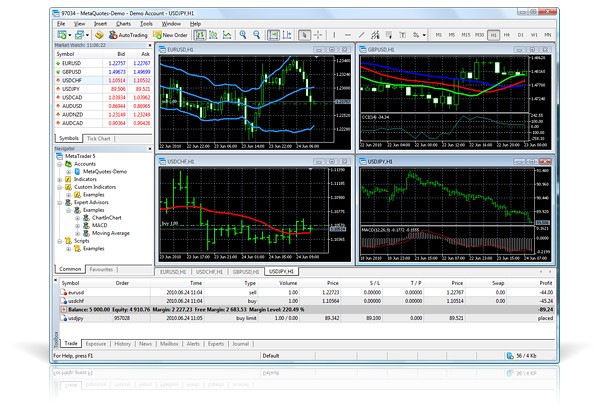Image resolution: width=605 pixels, height=414 pixels.
Task: Click the Scripts node icon in the Navigator
Action: tap(68, 241)
